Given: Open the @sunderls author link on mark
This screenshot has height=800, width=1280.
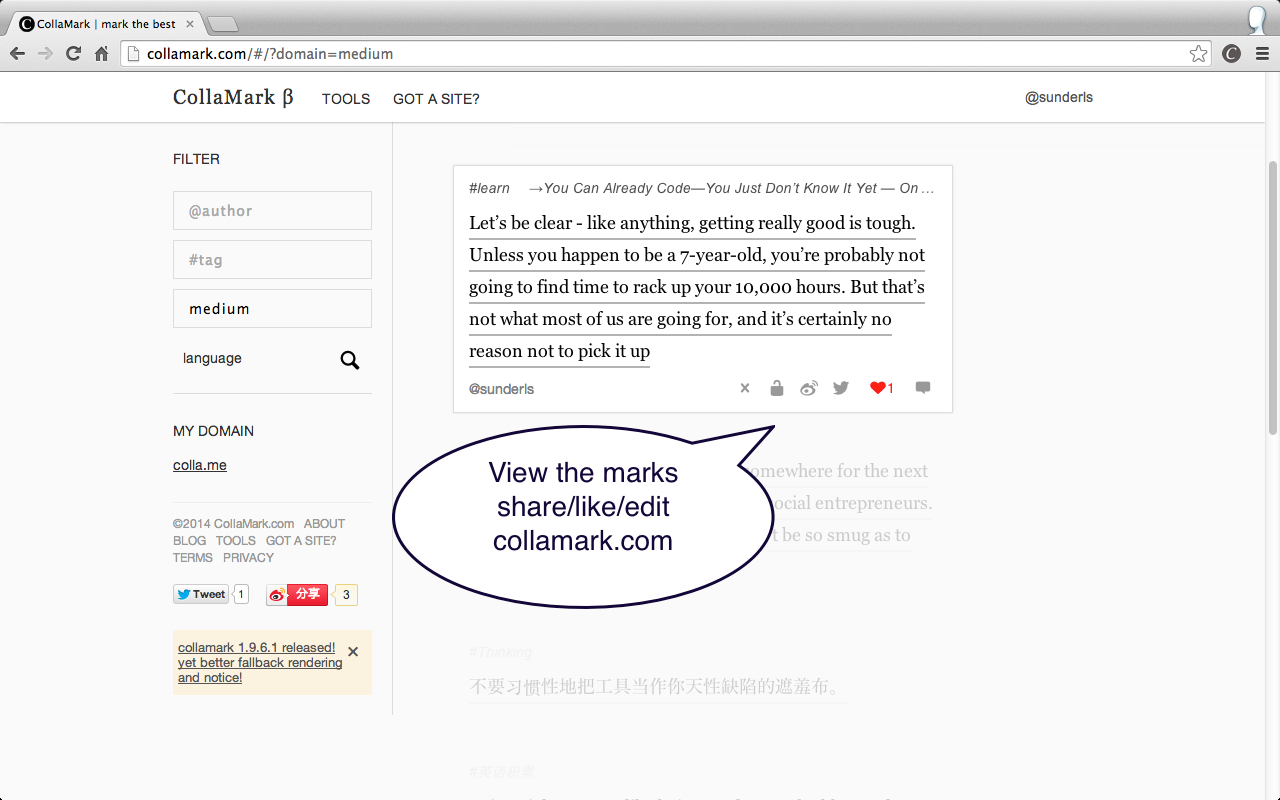Looking at the screenshot, I should 501,389.
